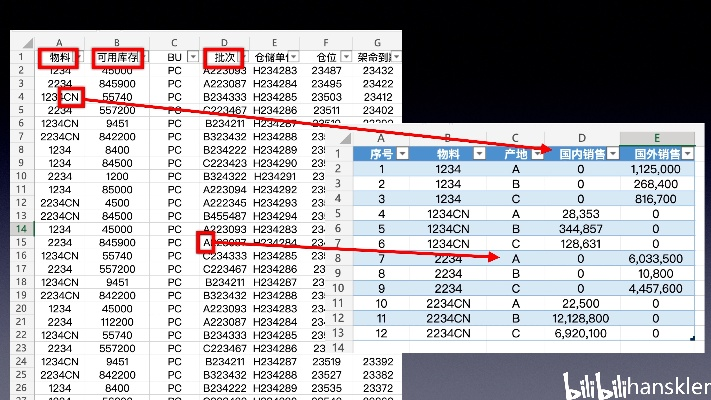Click cell 23432 in row 2
711x400 pixels.
tap(378, 70)
